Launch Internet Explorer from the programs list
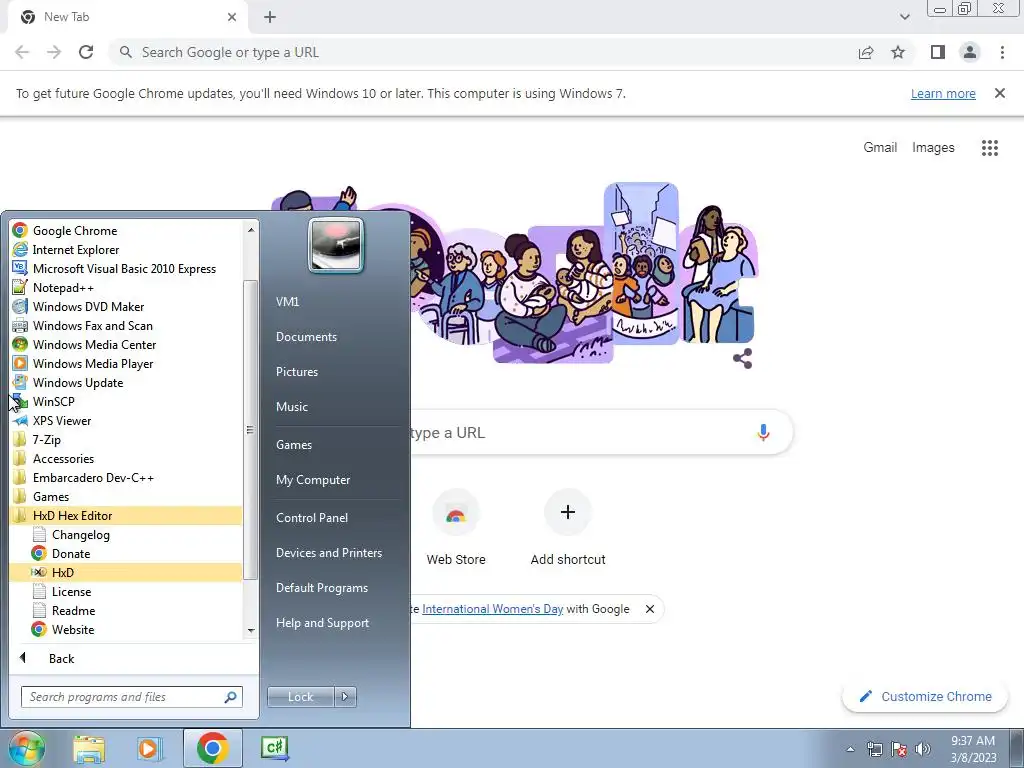This screenshot has height=768, width=1024. click(x=126, y=249)
